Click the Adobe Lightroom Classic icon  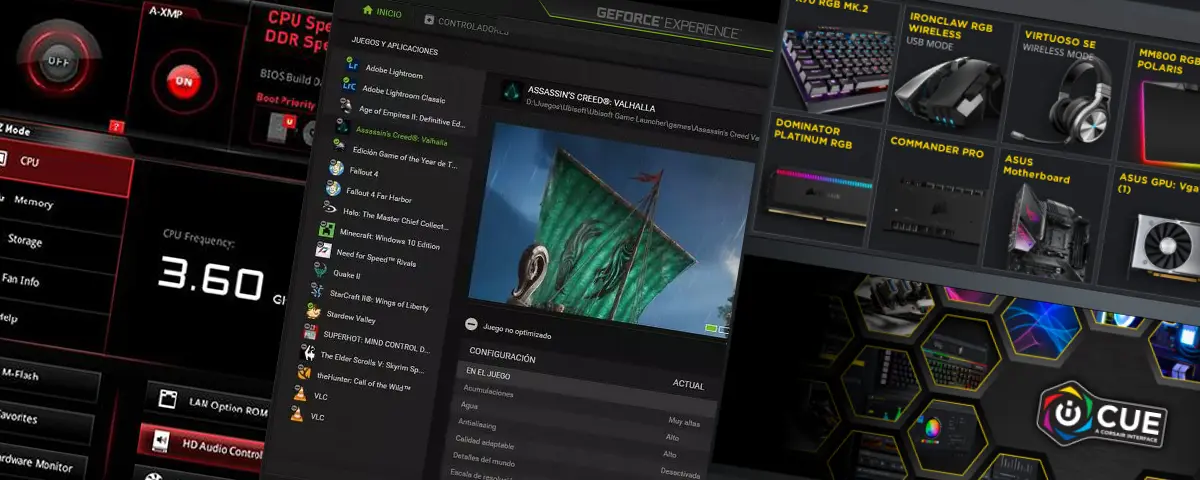click(350, 87)
